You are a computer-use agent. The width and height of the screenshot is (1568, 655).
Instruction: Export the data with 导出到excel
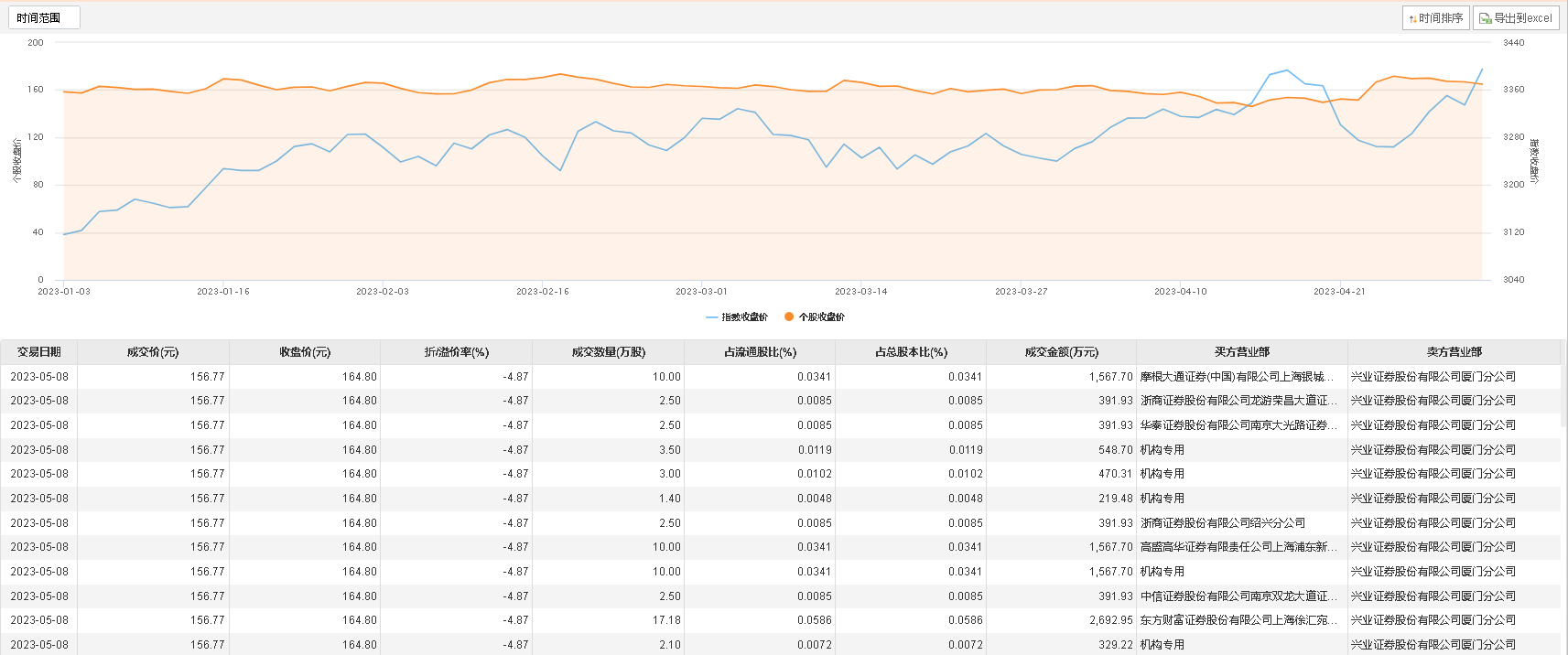[x=1516, y=17]
